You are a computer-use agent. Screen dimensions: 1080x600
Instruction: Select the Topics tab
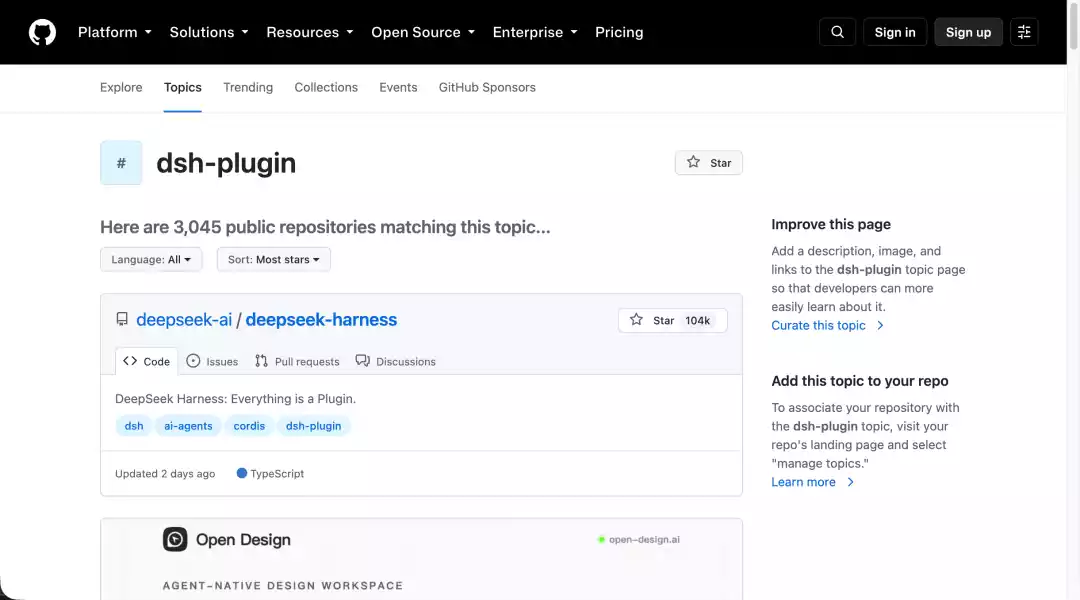point(183,87)
